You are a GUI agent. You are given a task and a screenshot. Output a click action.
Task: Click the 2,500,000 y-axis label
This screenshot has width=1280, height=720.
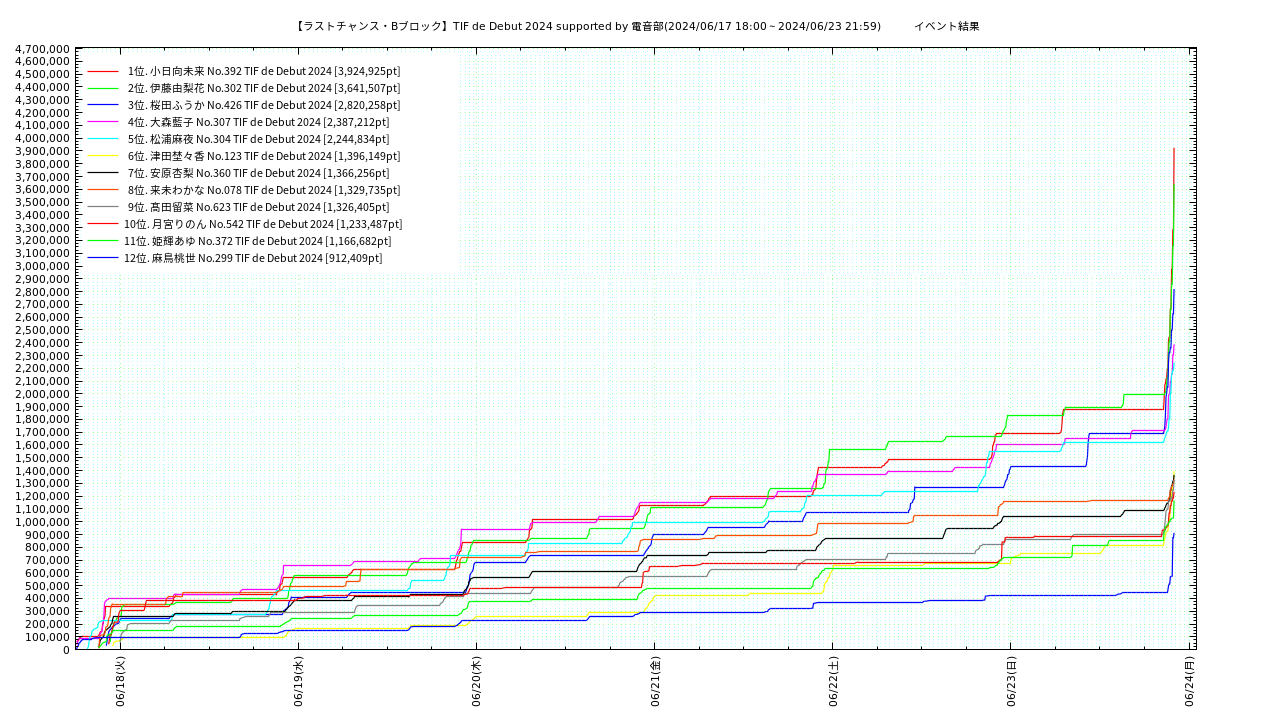tap(42, 331)
